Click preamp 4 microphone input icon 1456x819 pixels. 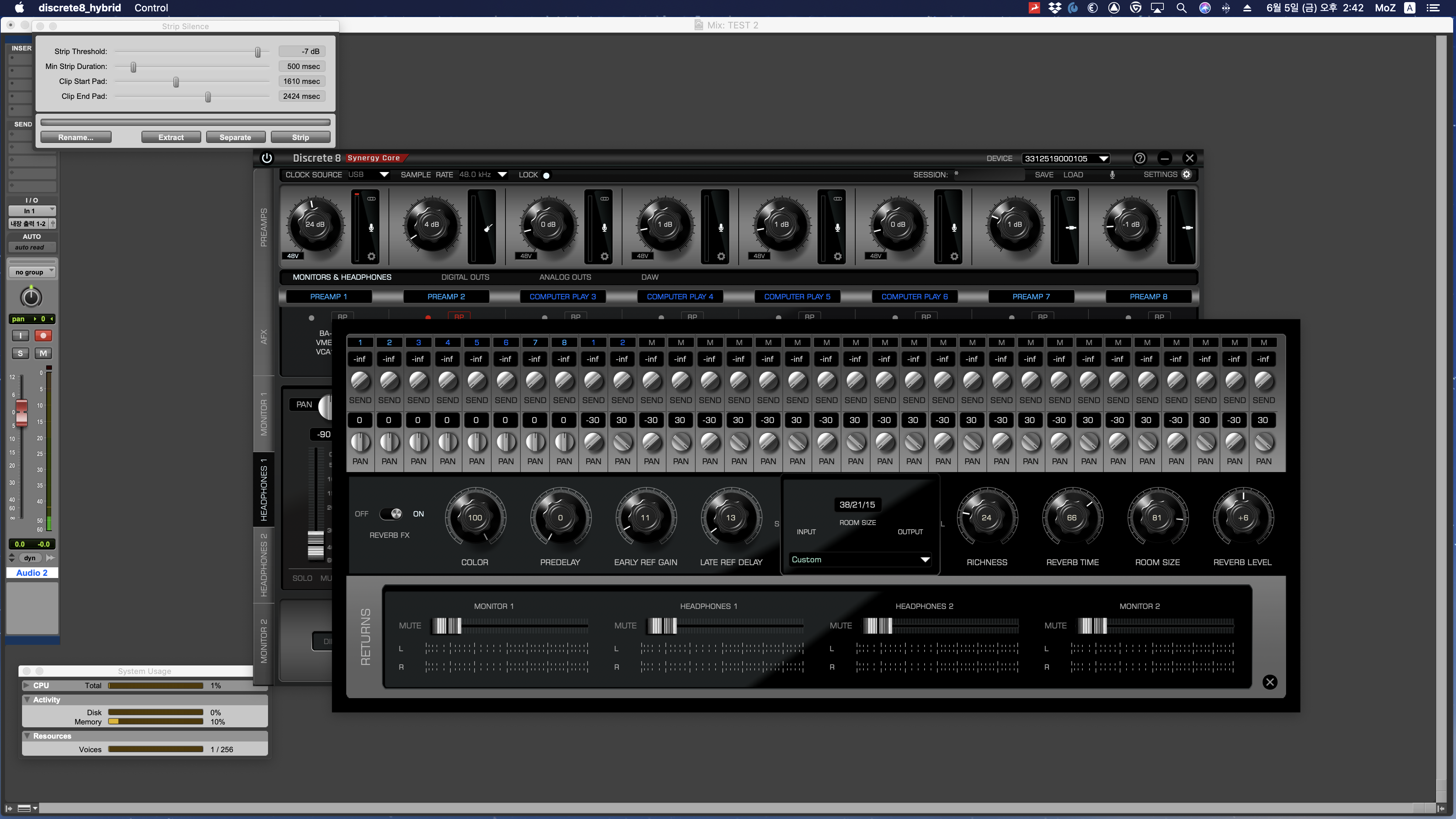coord(721,228)
